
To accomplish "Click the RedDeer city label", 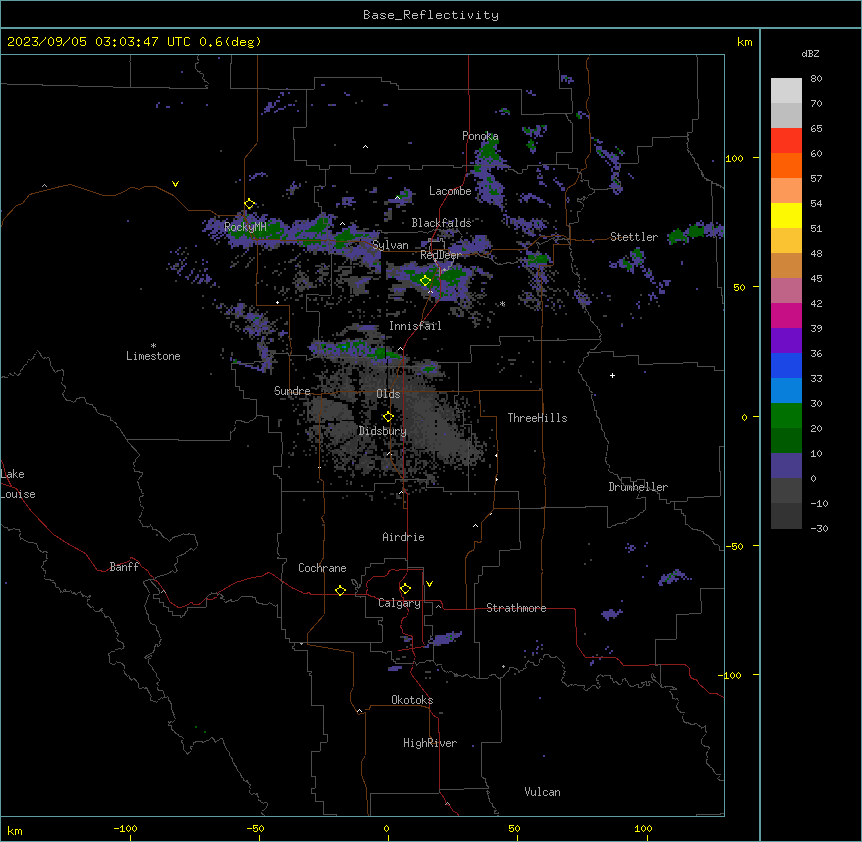I will coord(440,255).
